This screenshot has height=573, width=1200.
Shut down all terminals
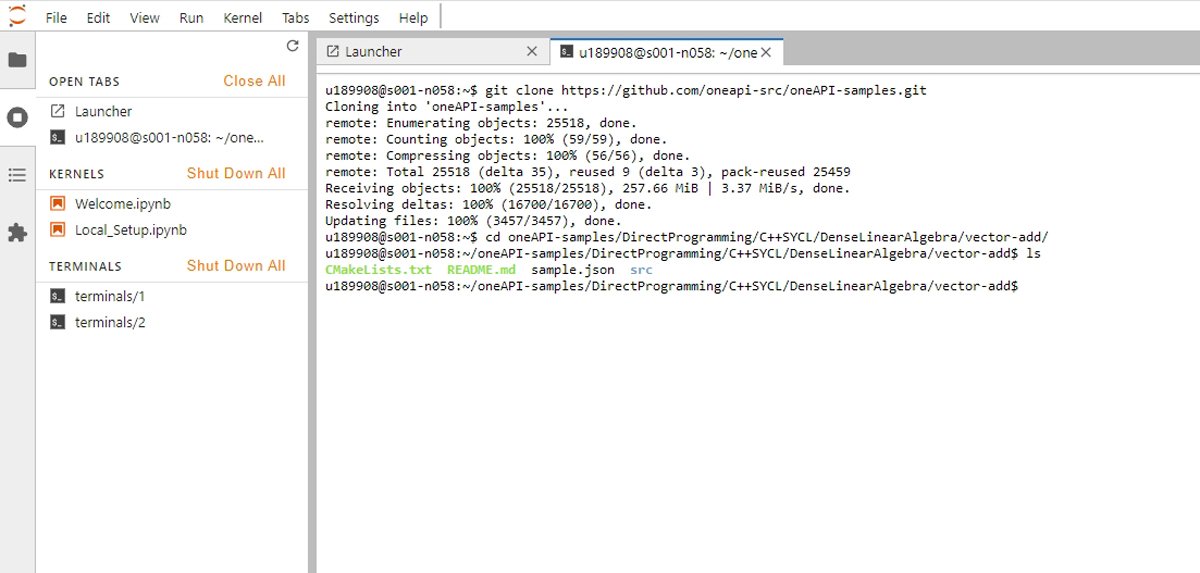pyautogui.click(x=236, y=265)
